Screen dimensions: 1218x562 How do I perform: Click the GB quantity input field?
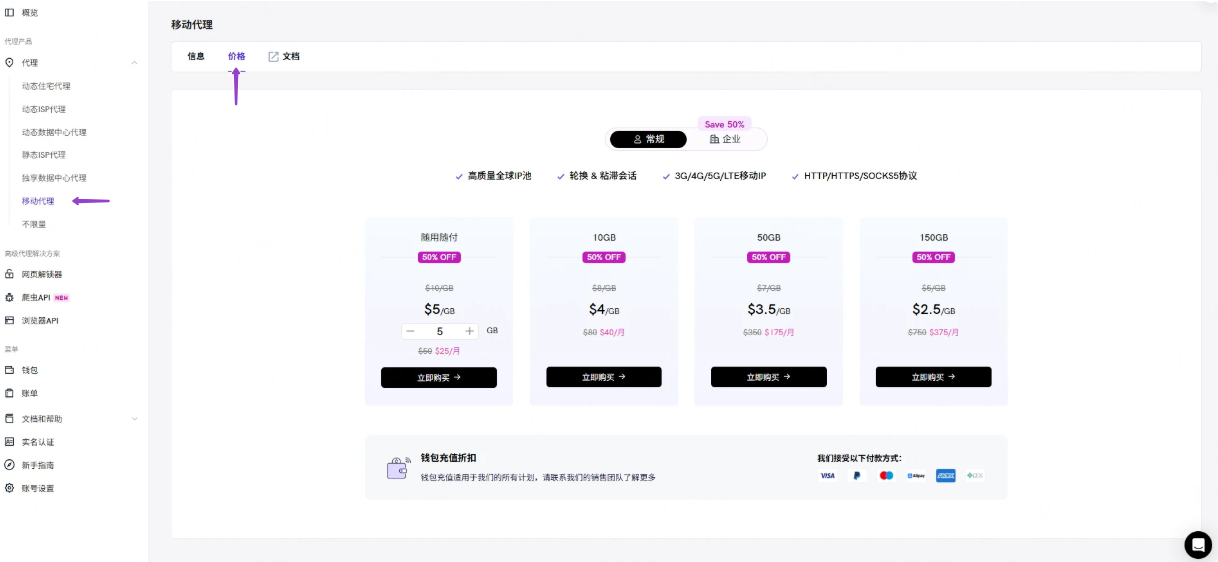coord(440,331)
